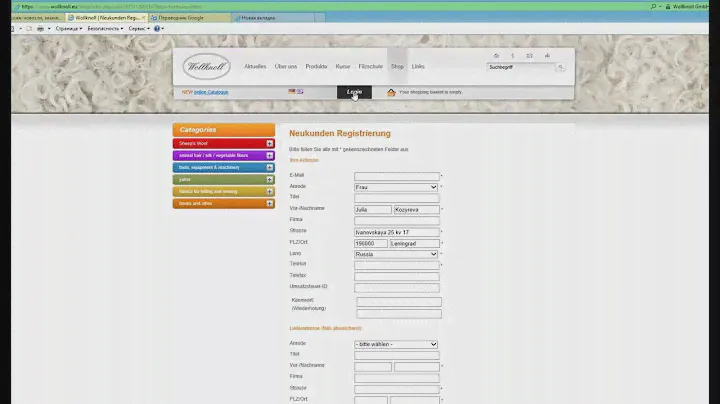Open the Shop menu item
The width and height of the screenshot is (720, 404).
pos(397,66)
